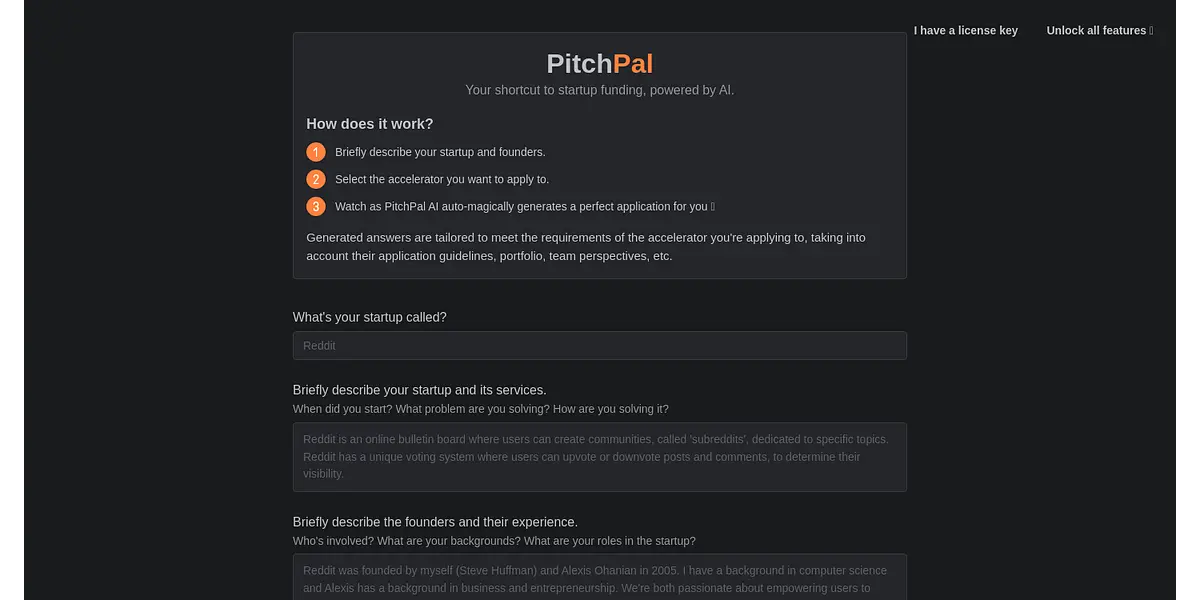
Task: Click into the startup description text area
Action: (599, 457)
